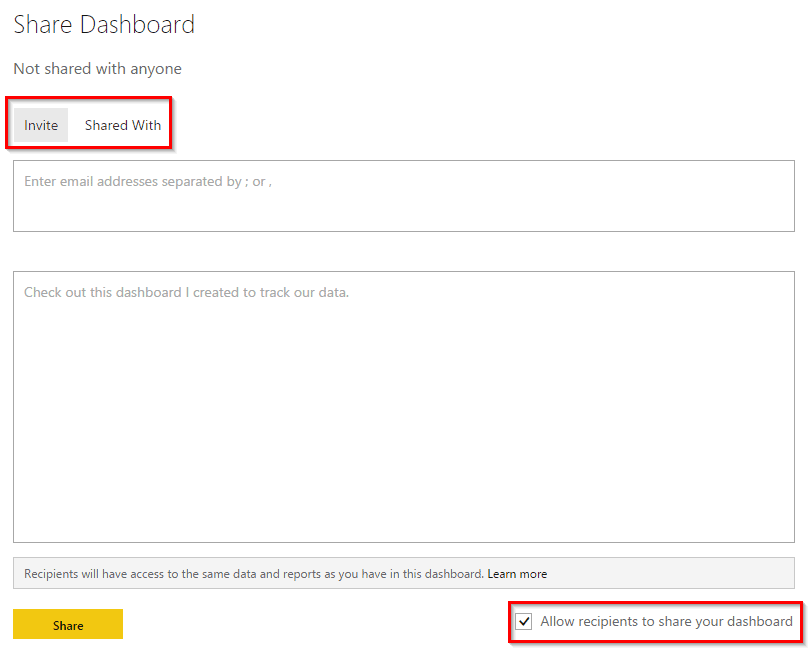The height and width of the screenshot is (657, 811).
Task: Click the 'Check out this dashboard' placeholder message
Action: click(186, 293)
